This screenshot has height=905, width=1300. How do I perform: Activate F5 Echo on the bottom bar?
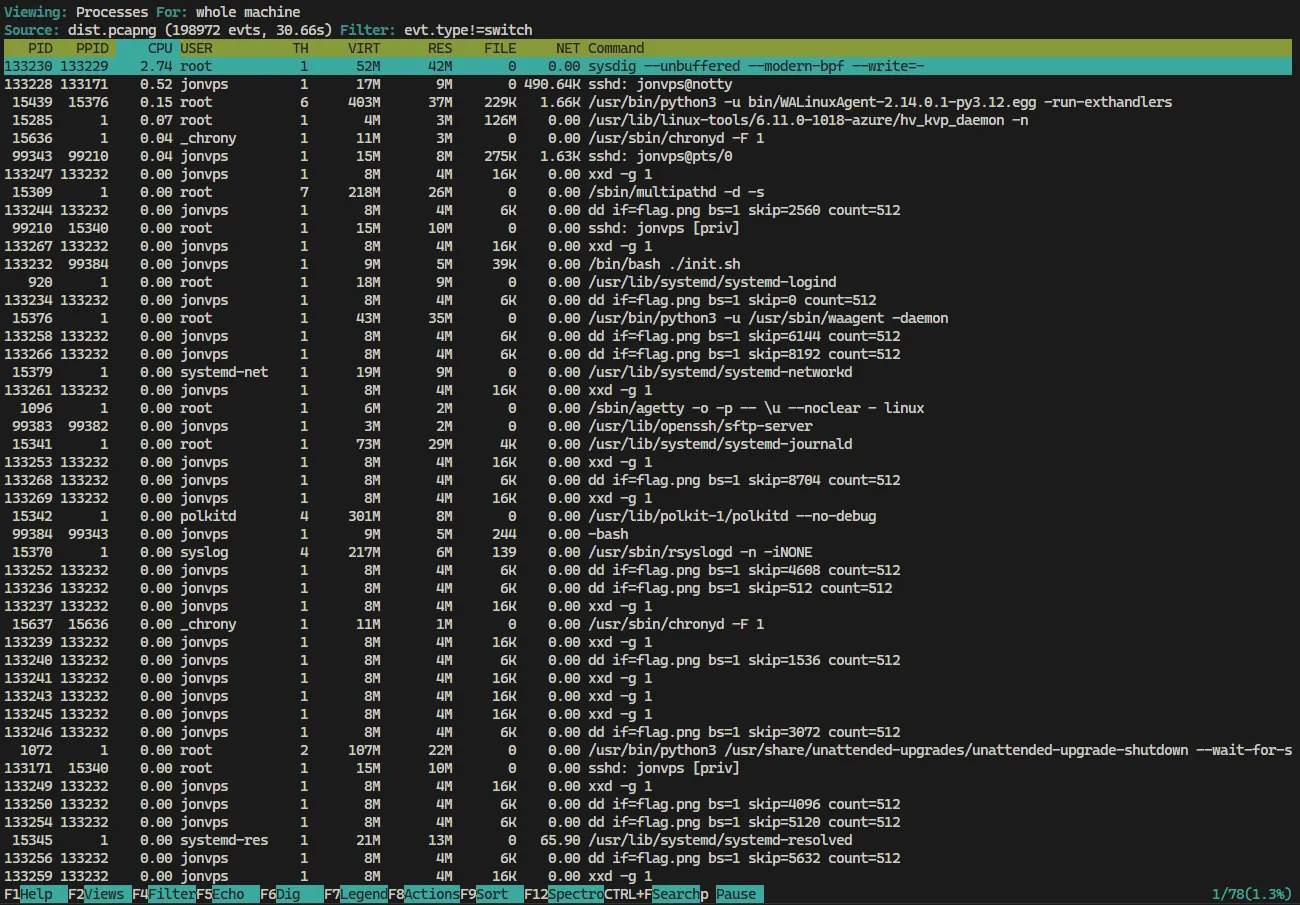[228, 894]
